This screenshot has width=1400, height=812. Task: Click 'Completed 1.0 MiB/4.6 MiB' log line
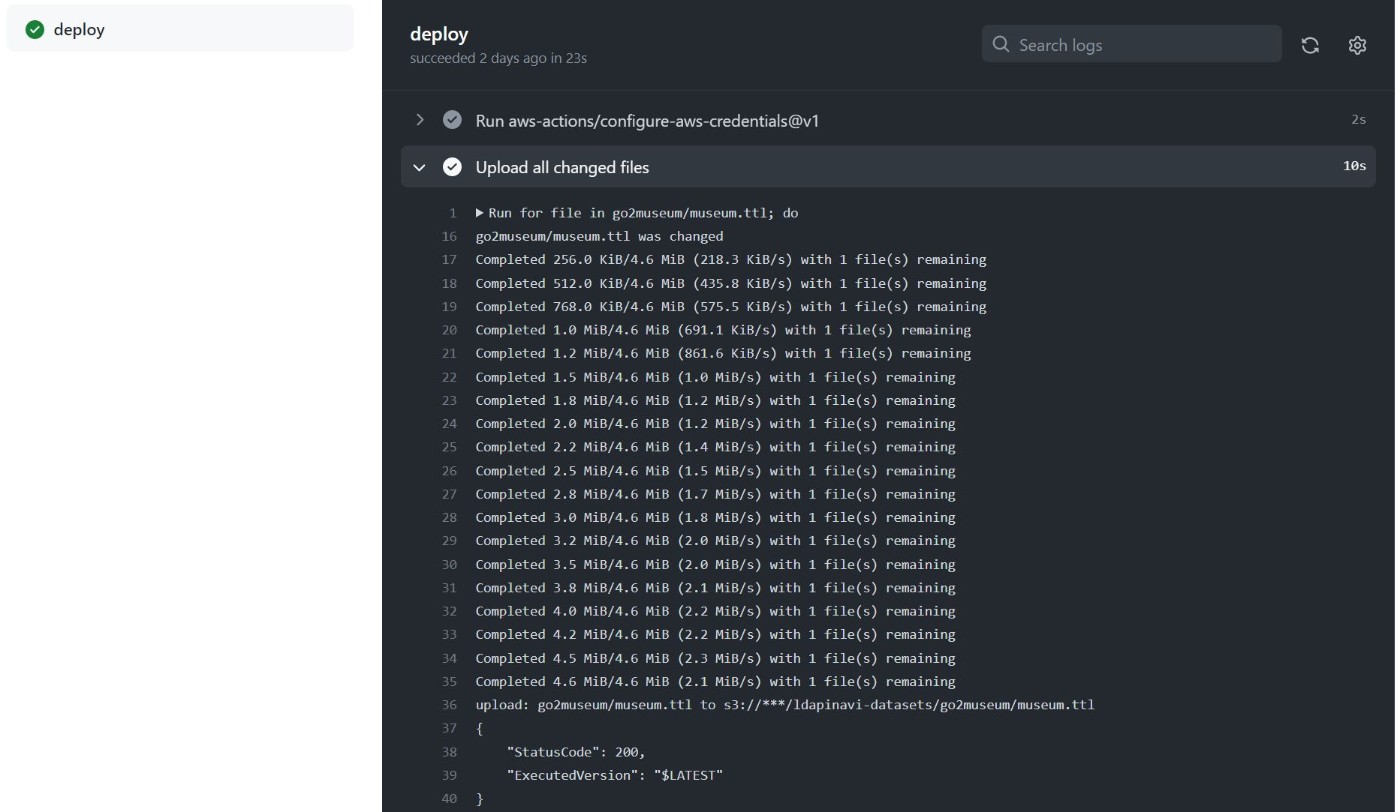(723, 330)
